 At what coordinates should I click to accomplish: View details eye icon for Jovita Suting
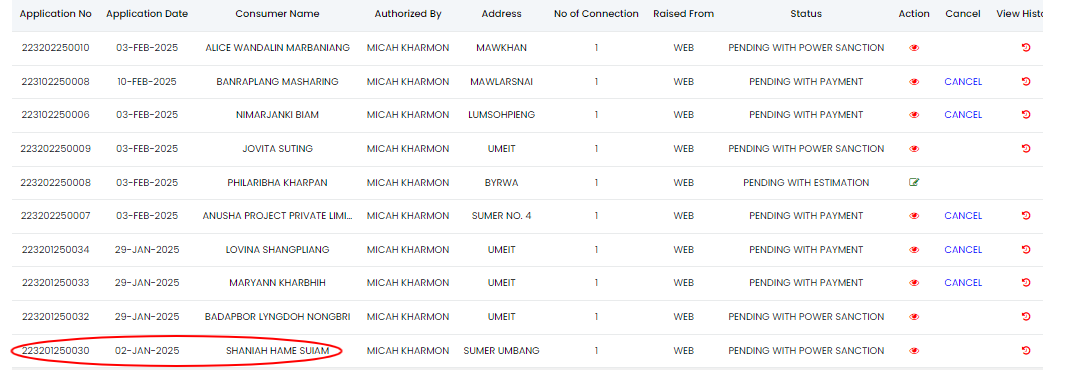coord(914,149)
